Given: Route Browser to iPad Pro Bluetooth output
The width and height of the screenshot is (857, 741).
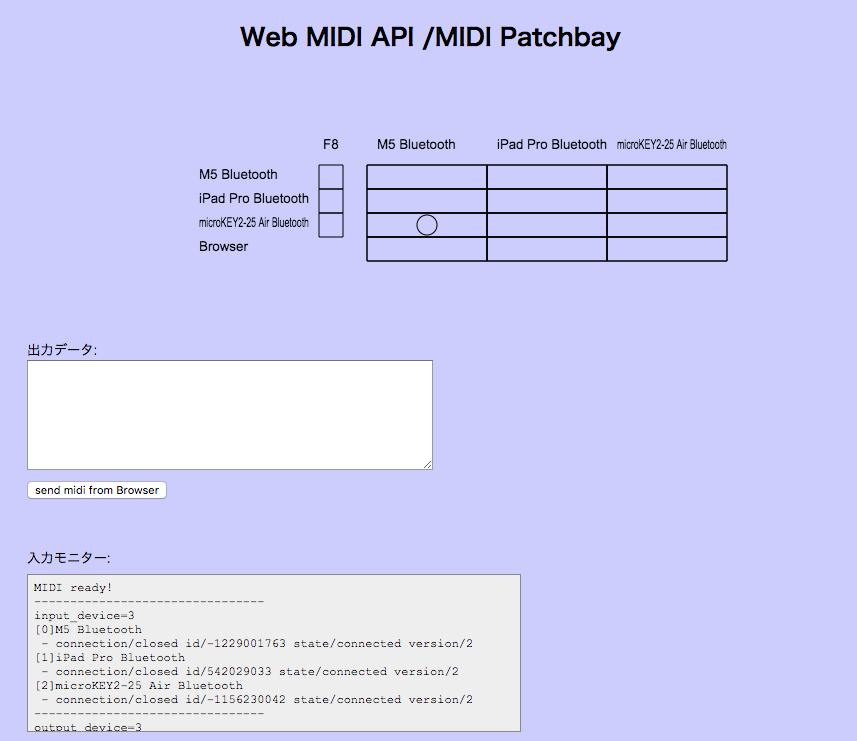Looking at the screenshot, I should pos(546,248).
